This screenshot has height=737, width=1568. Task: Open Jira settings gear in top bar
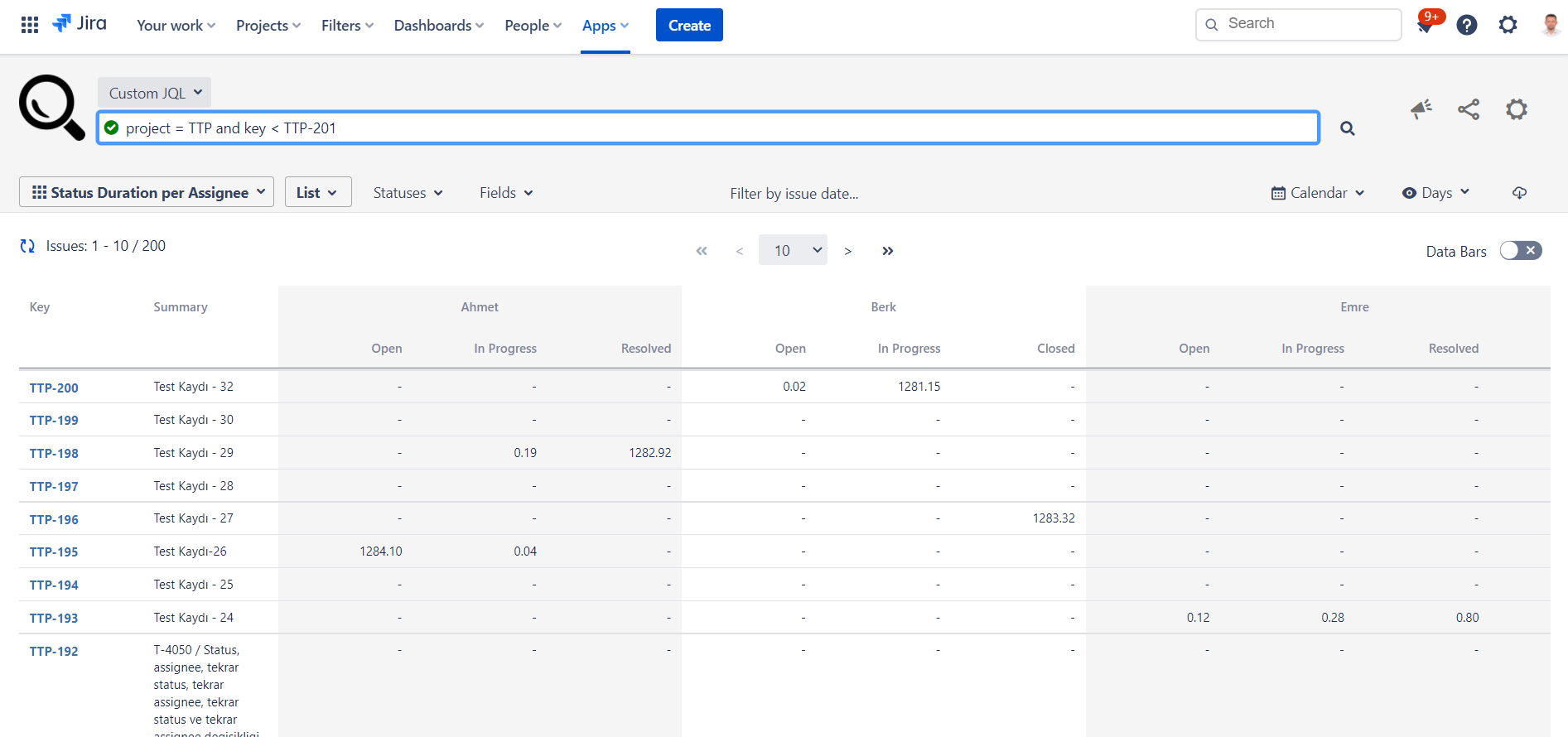[1508, 26]
